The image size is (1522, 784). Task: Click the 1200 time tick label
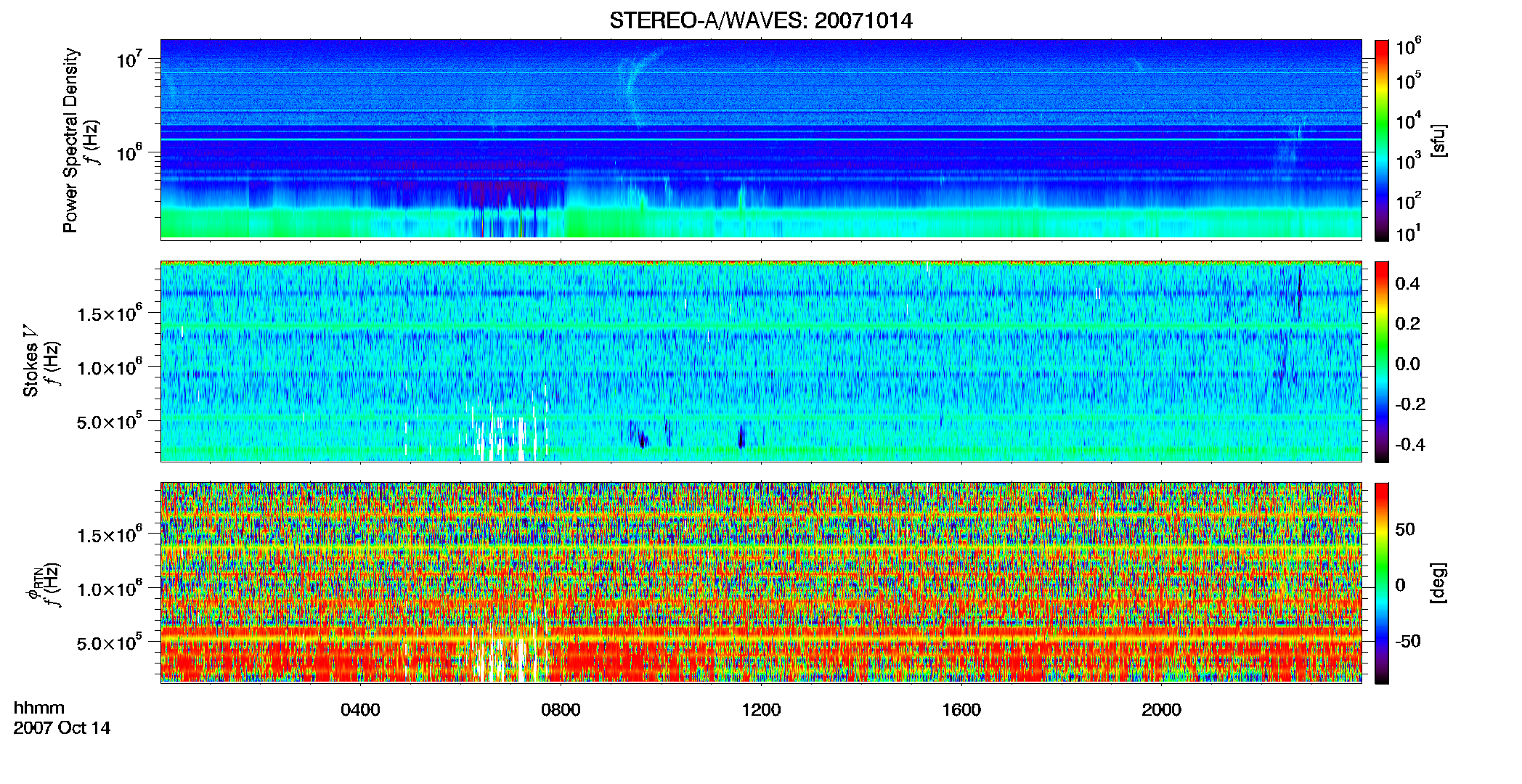[761, 710]
